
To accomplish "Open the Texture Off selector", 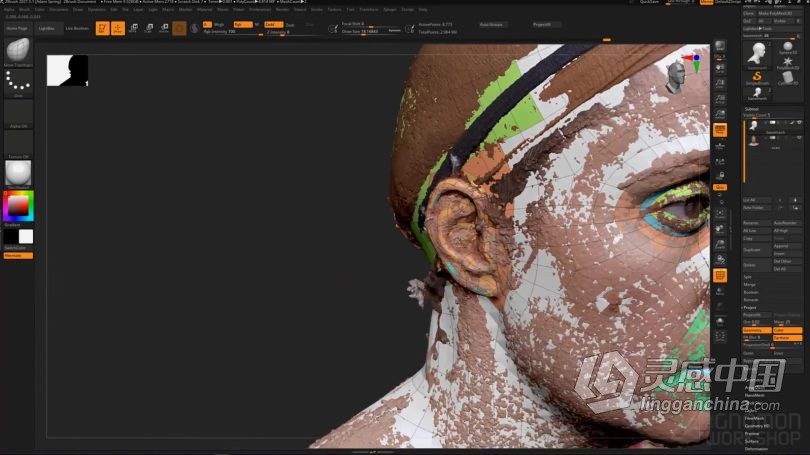I will click(x=18, y=144).
